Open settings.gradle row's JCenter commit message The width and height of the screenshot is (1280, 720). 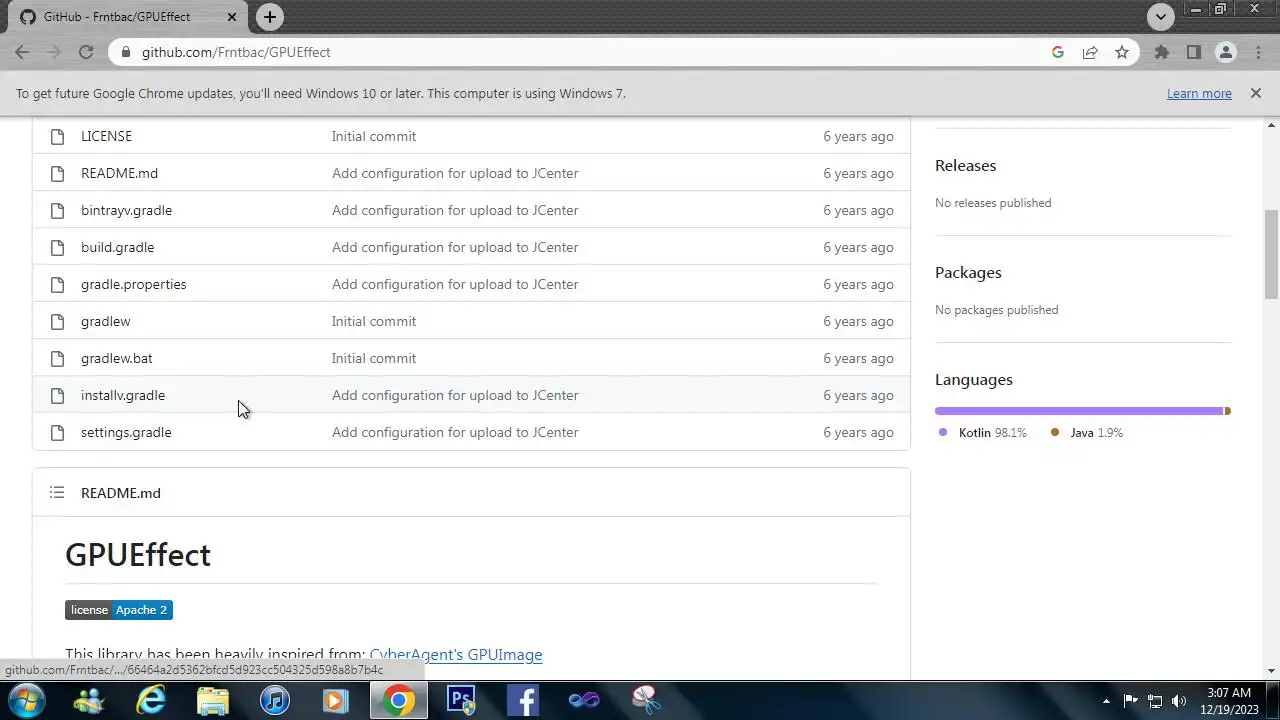tap(455, 432)
